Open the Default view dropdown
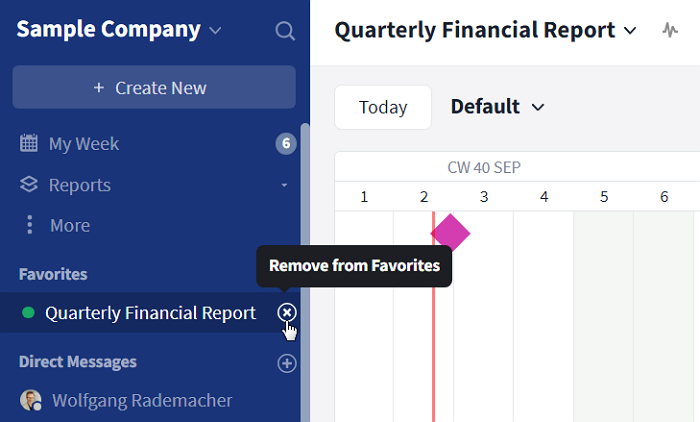 point(497,107)
